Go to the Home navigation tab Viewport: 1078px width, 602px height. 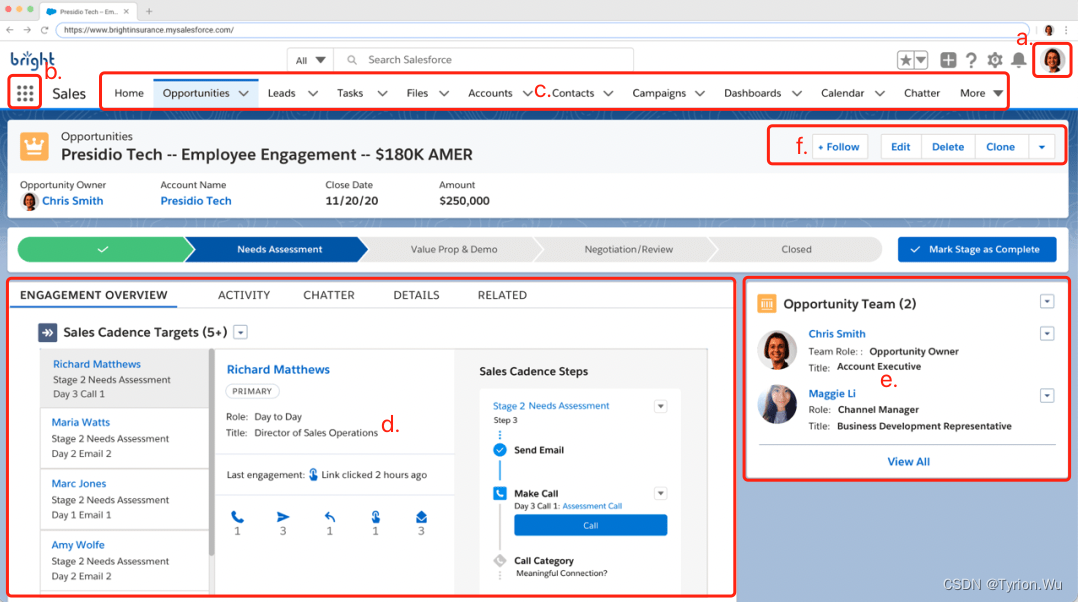tap(129, 93)
